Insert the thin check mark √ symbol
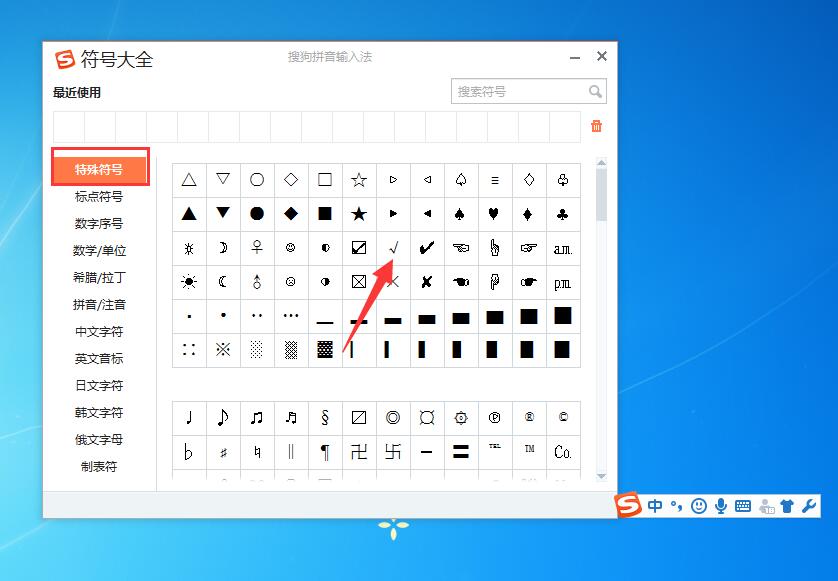838x581 pixels. tap(393, 248)
